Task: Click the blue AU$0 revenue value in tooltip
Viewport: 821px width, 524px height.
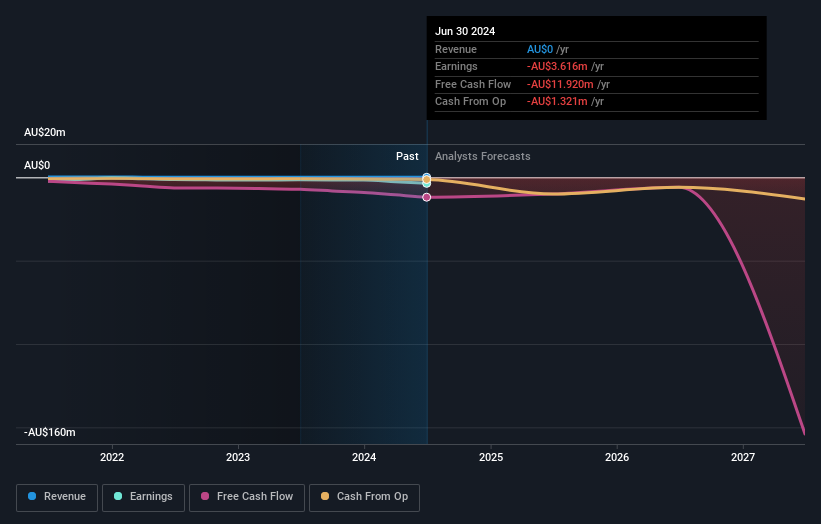Action: tap(540, 49)
